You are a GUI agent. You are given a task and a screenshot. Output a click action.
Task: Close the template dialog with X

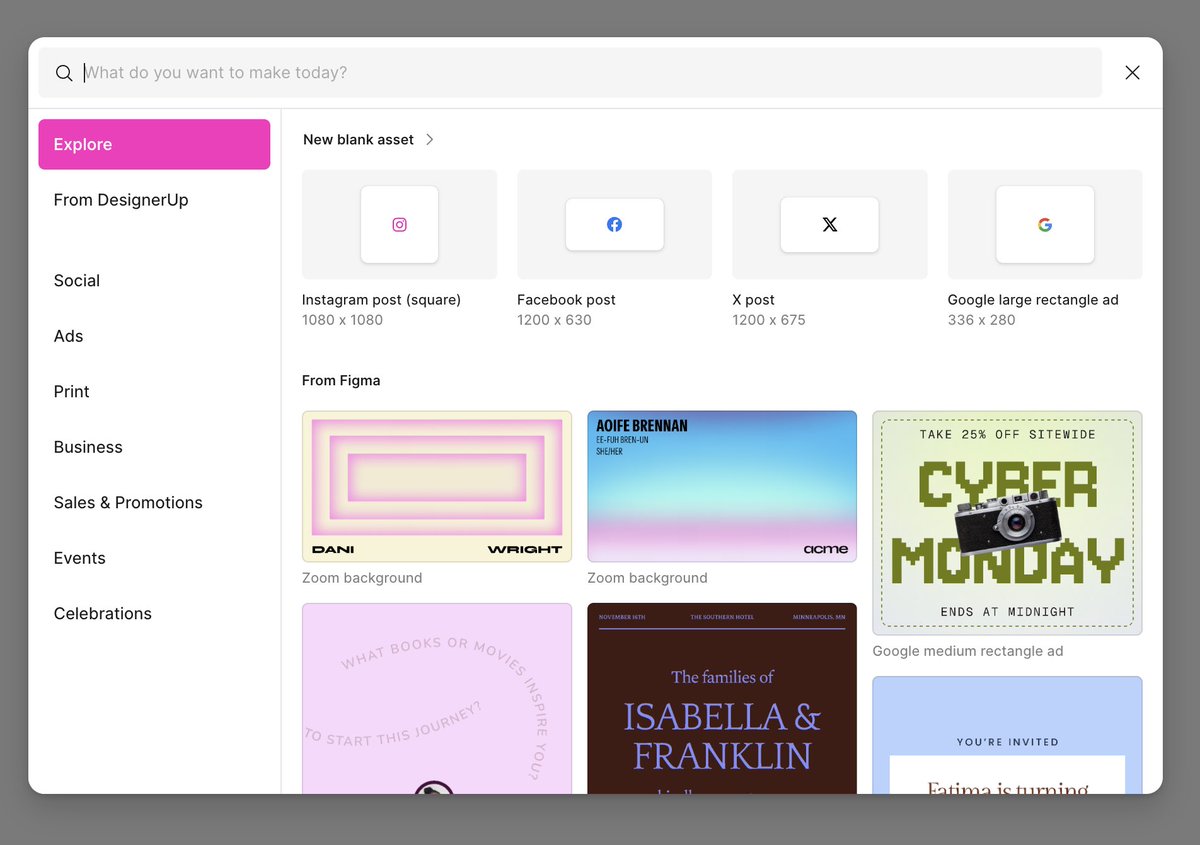click(x=1132, y=73)
